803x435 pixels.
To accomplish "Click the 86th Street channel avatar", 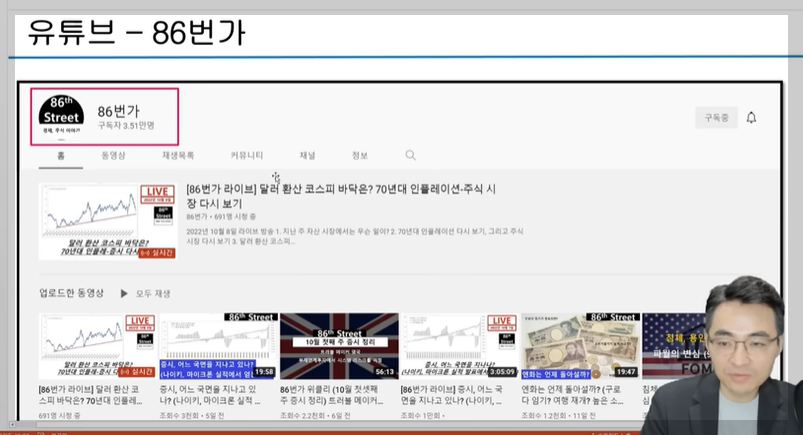I will point(61,117).
